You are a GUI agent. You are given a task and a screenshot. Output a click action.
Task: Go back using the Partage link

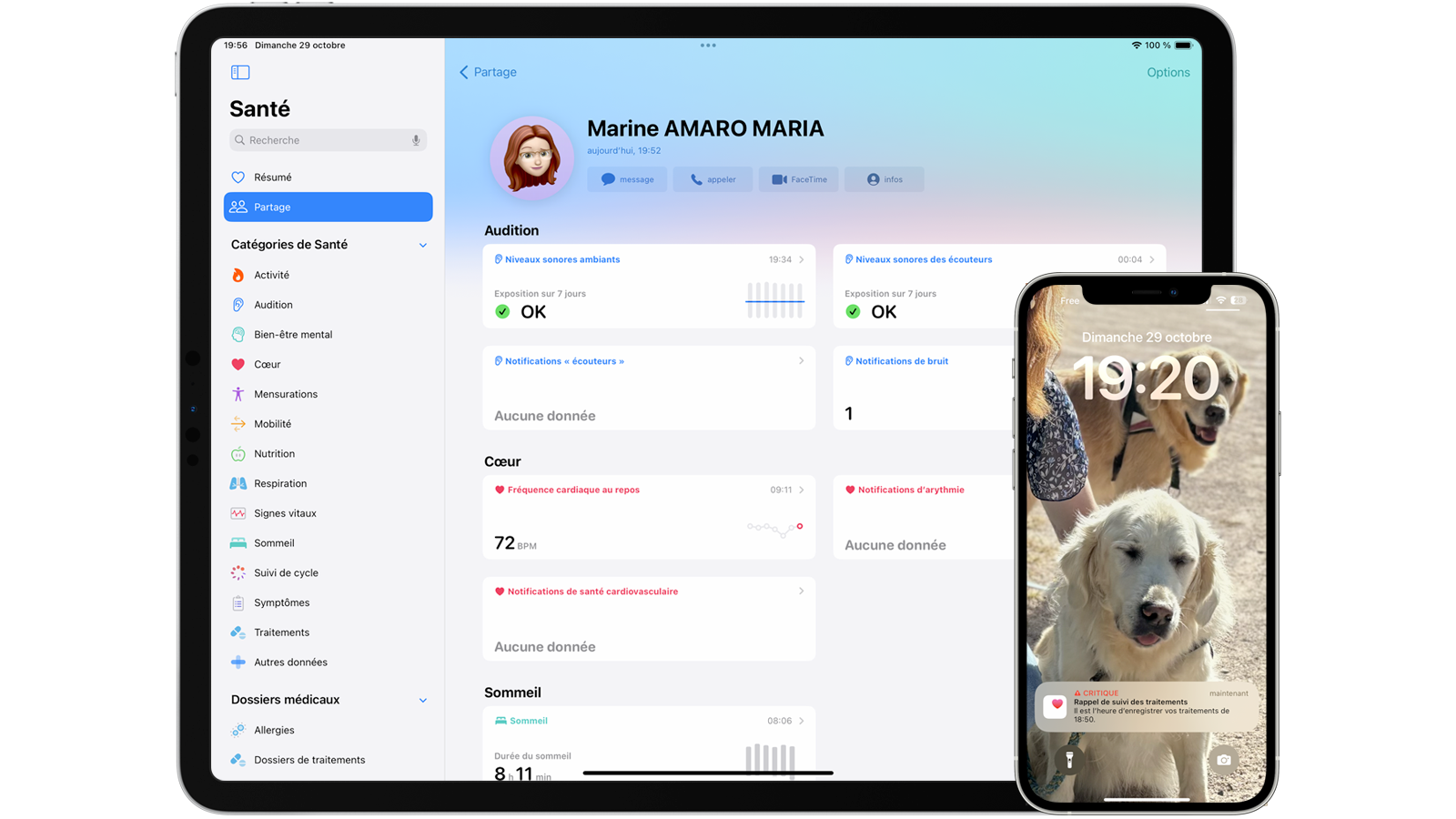point(488,72)
